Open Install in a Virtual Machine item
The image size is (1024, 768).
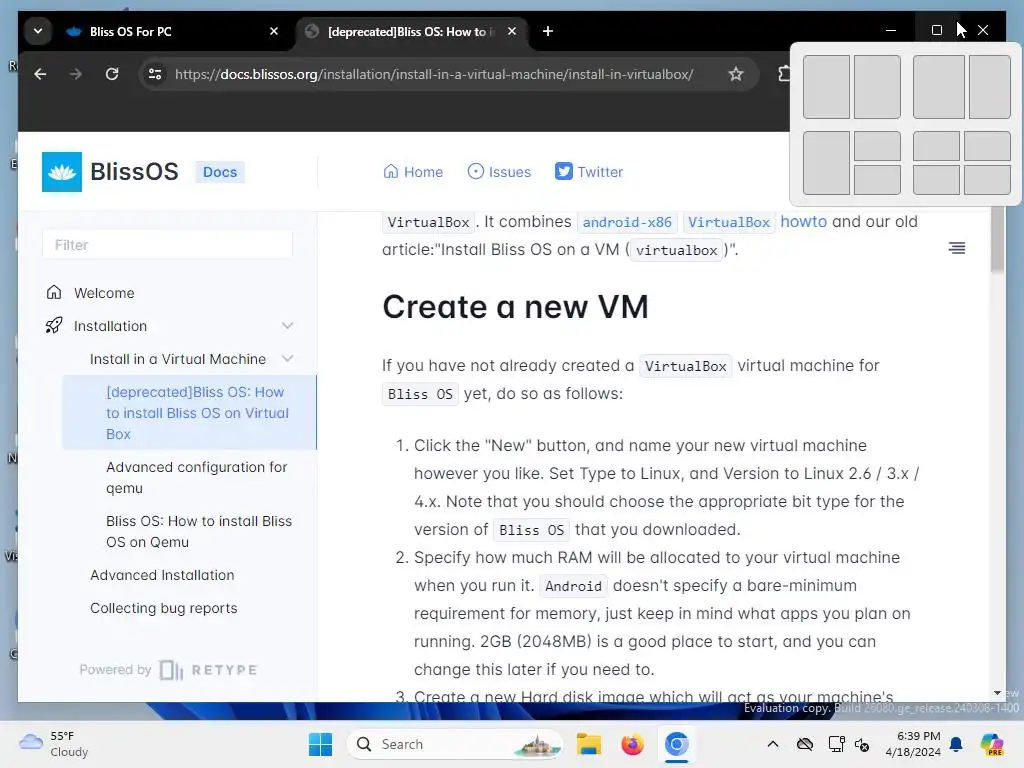pyautogui.click(x=178, y=359)
